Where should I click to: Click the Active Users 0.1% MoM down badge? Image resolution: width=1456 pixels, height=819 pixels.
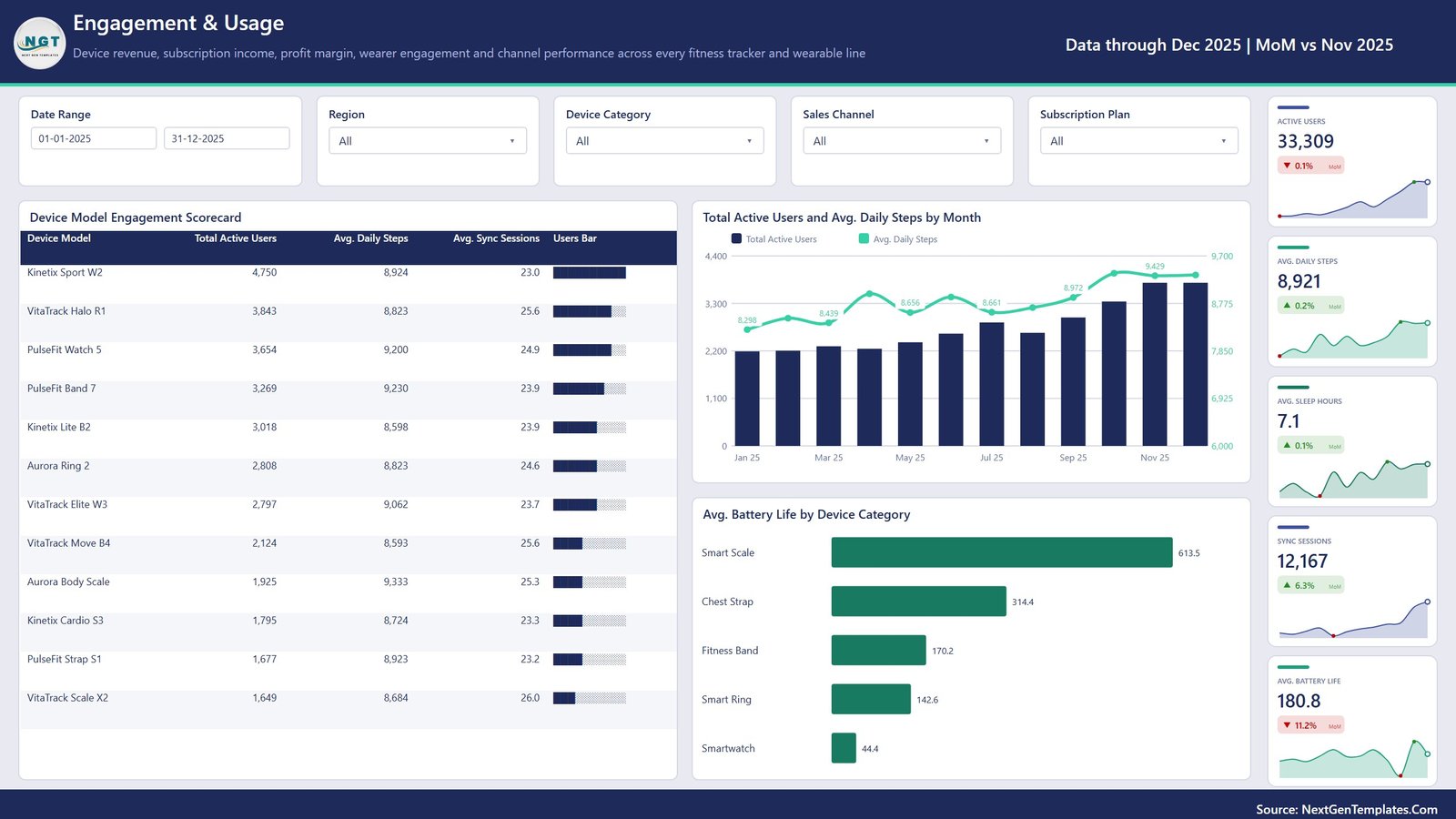click(x=1310, y=166)
